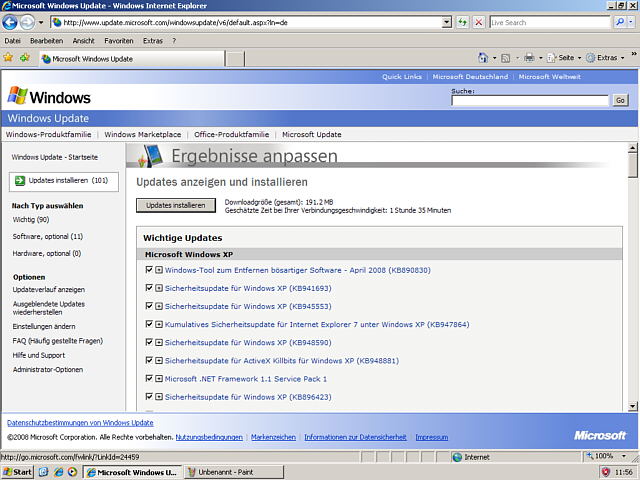The width and height of the screenshot is (640, 480).
Task: Launch Windows Media Player quick launch icon
Action: 72,472
